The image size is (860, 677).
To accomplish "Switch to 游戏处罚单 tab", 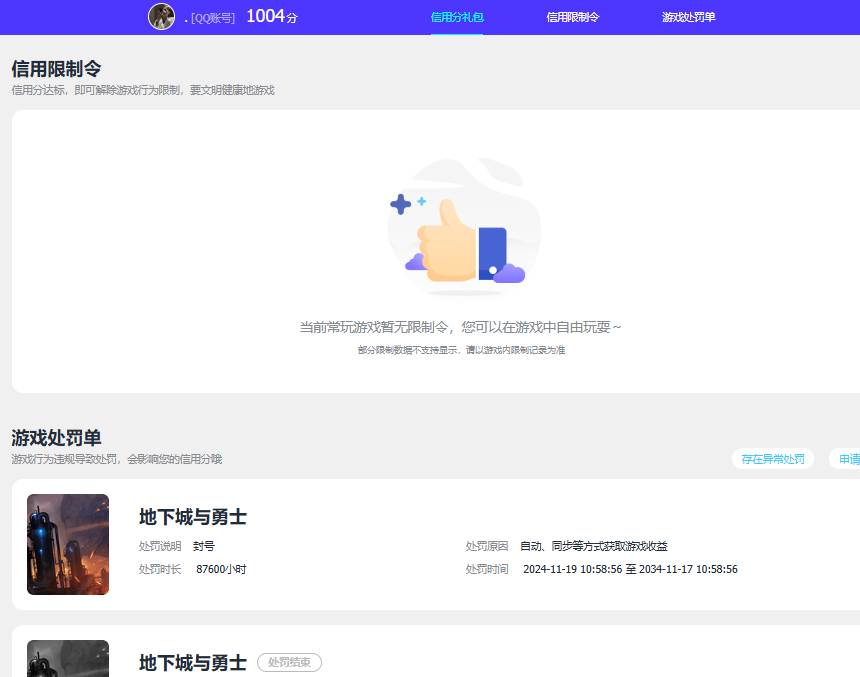I will [x=688, y=17].
